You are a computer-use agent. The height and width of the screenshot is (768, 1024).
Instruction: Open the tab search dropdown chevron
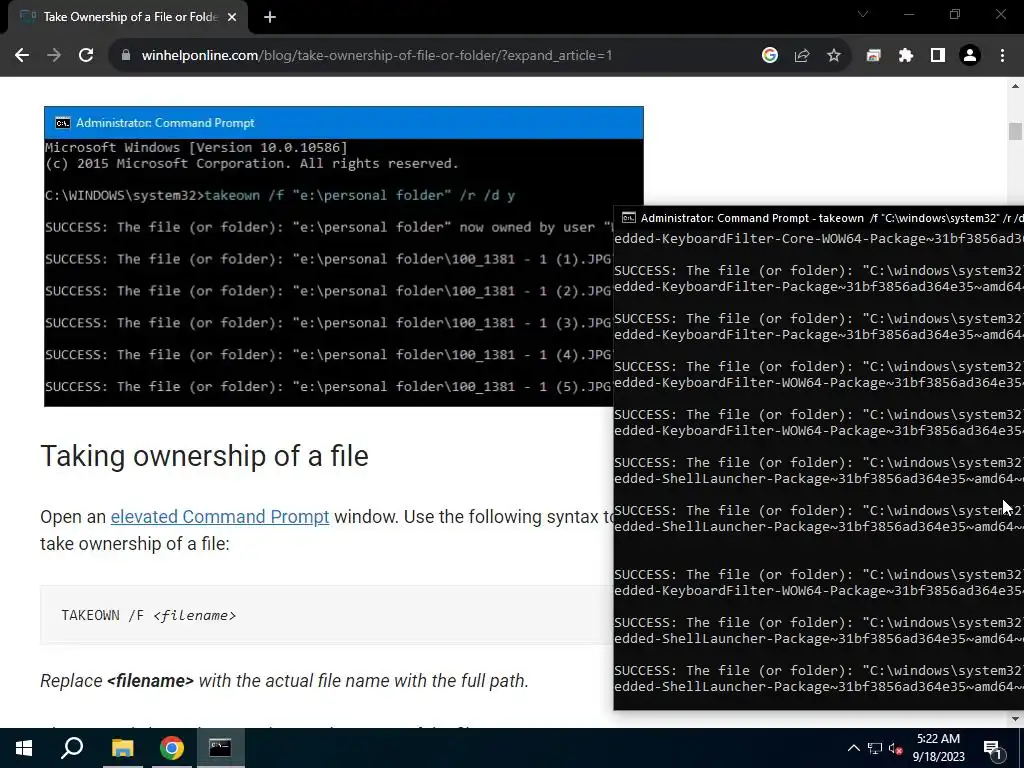point(863,14)
